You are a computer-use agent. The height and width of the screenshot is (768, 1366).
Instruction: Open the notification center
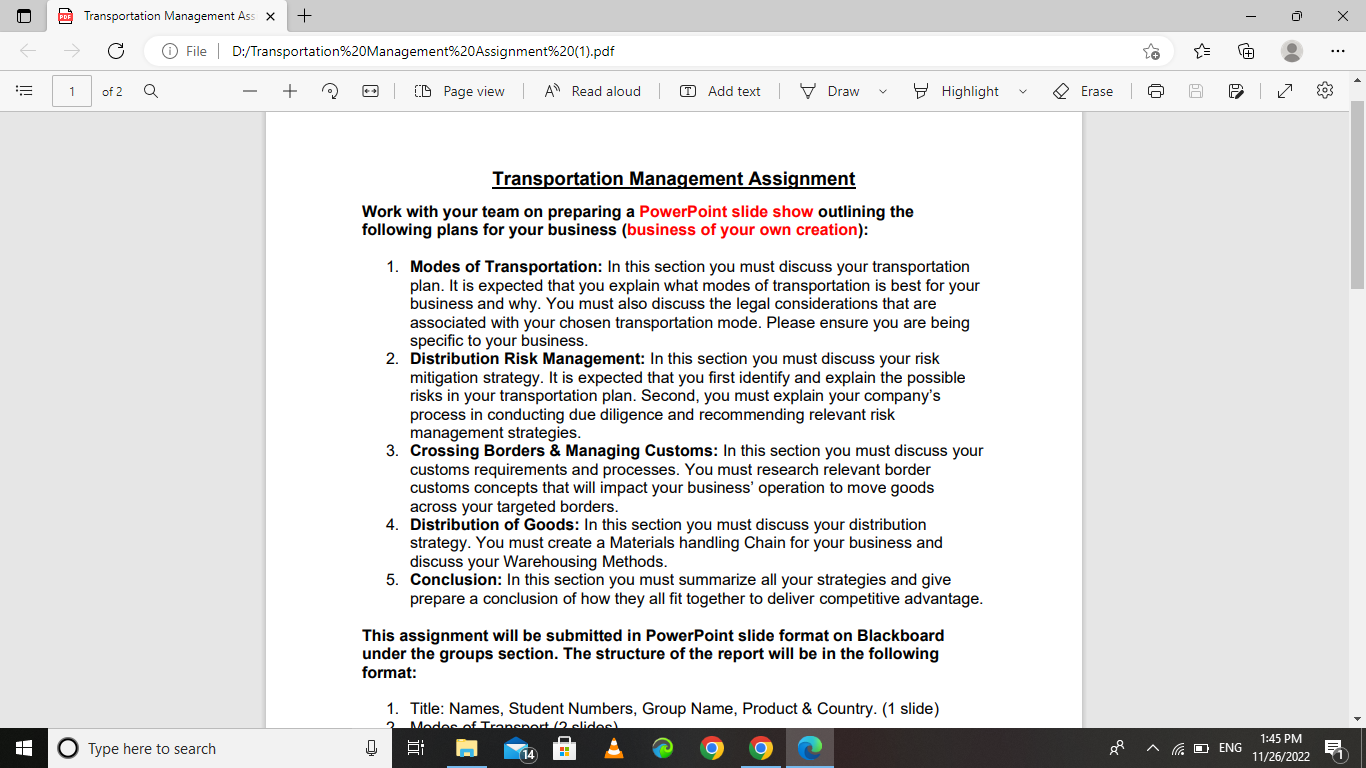(1333, 748)
